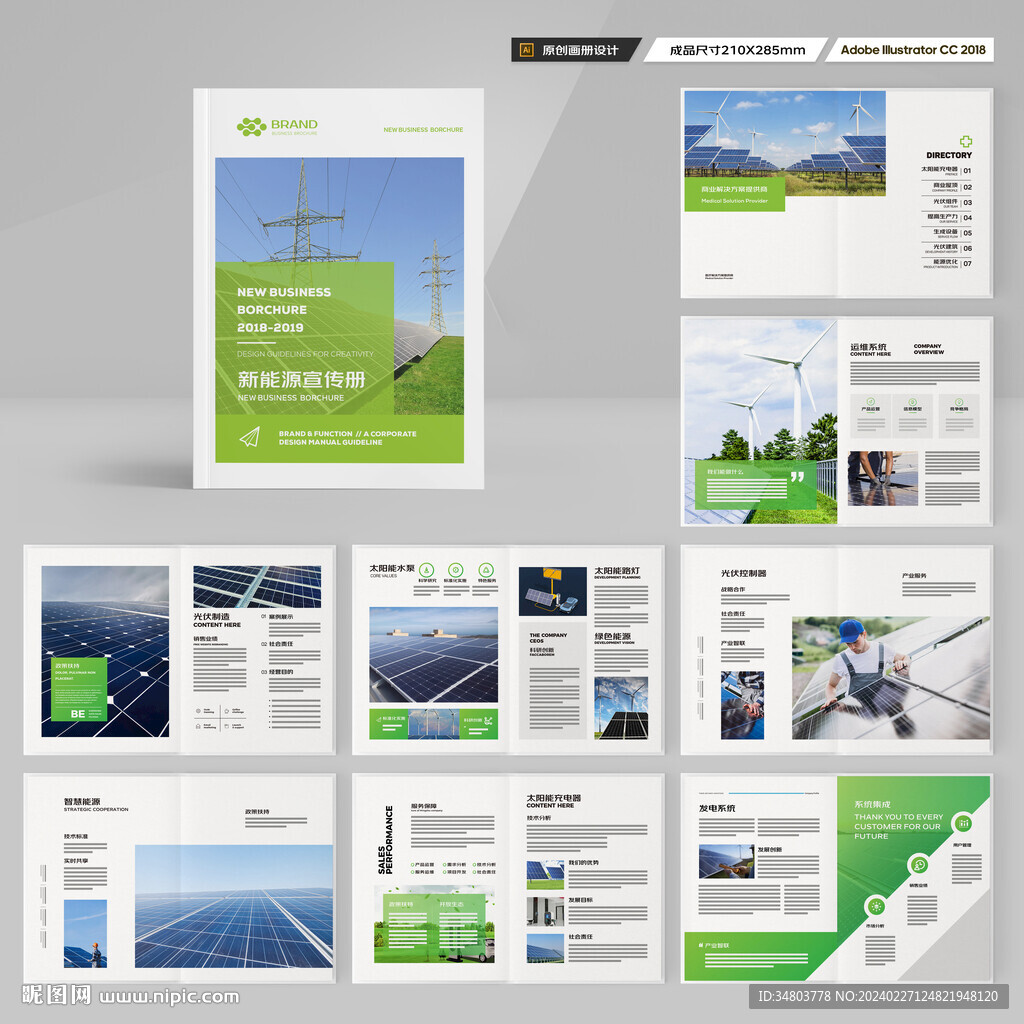This screenshot has height=1024, width=1024.
Task: Select directory entry 光伏组件 03
Action: 952,202
